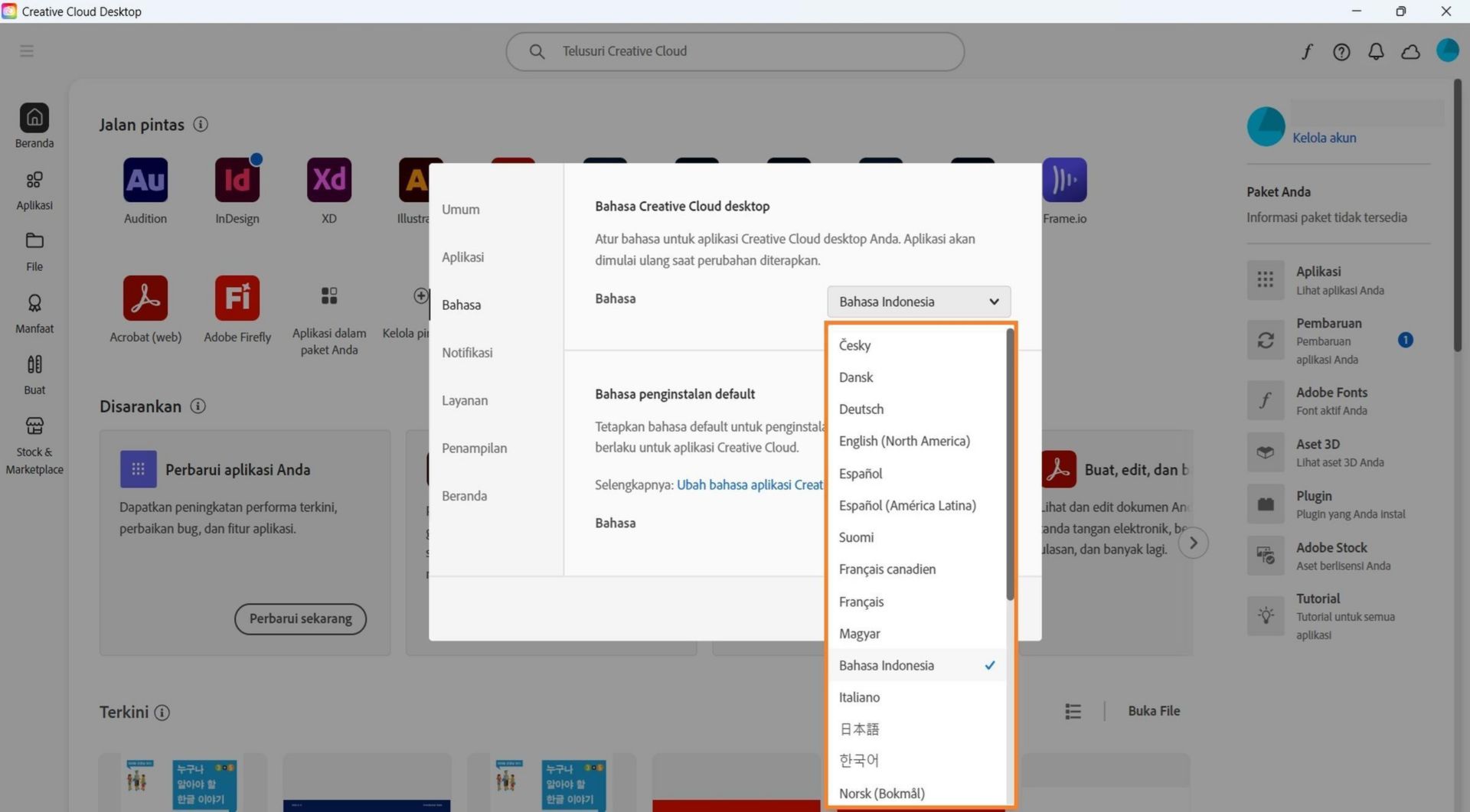Select Magyar from language list
Image resolution: width=1470 pixels, height=812 pixels.
pos(917,634)
